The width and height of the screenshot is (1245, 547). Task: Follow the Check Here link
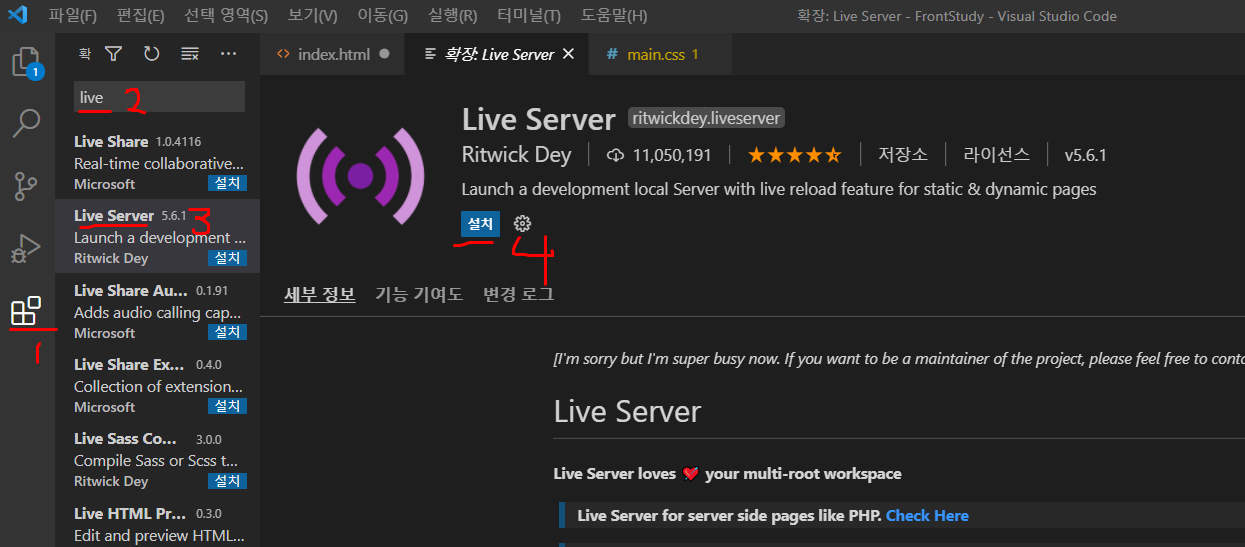coord(927,516)
